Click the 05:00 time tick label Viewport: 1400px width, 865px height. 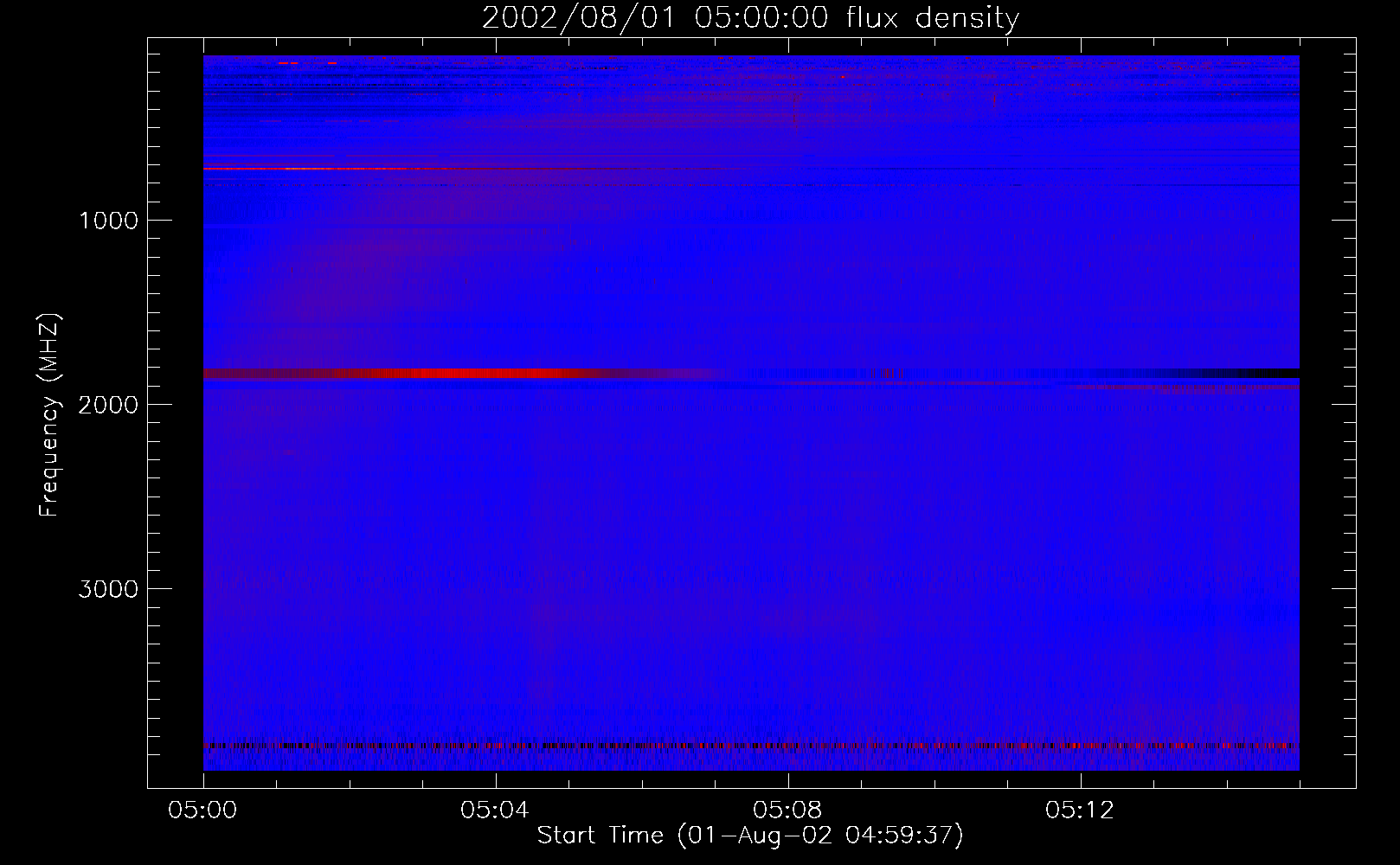point(203,811)
